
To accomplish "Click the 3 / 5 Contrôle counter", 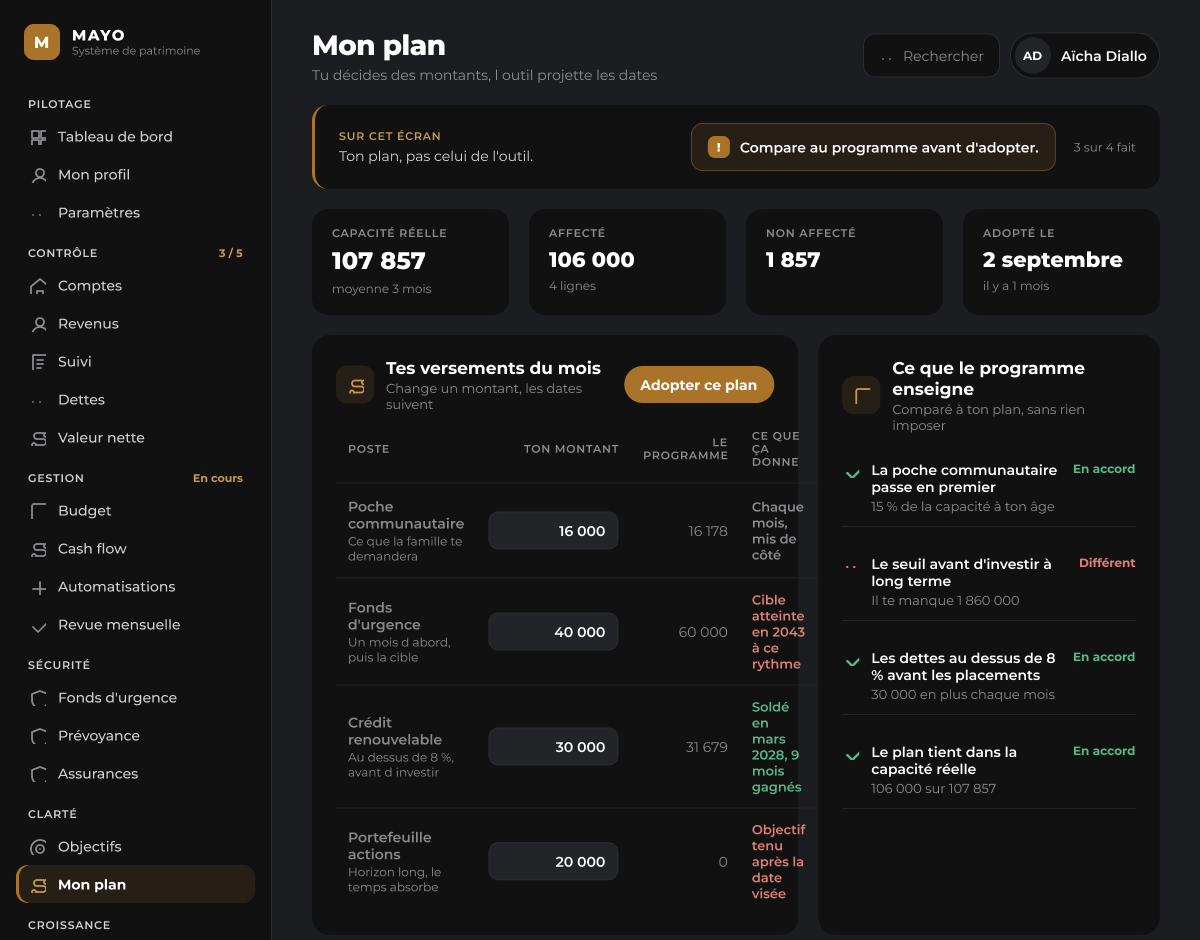I will pos(231,253).
